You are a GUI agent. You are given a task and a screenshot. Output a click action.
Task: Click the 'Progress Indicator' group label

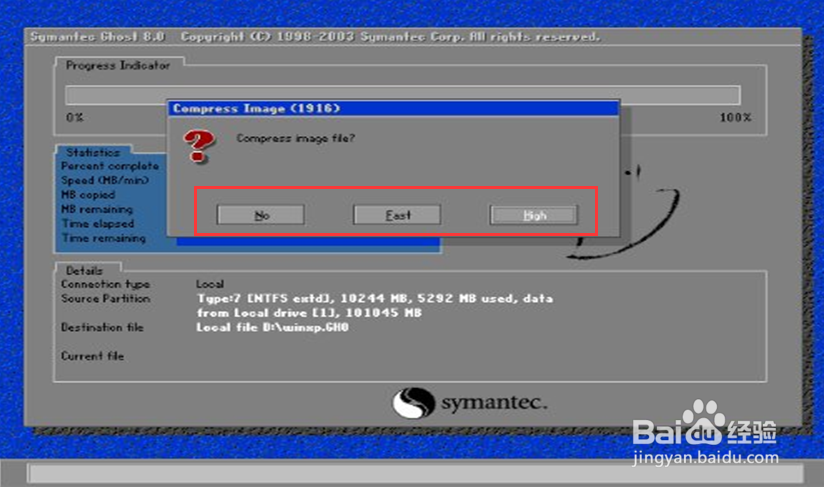118,66
